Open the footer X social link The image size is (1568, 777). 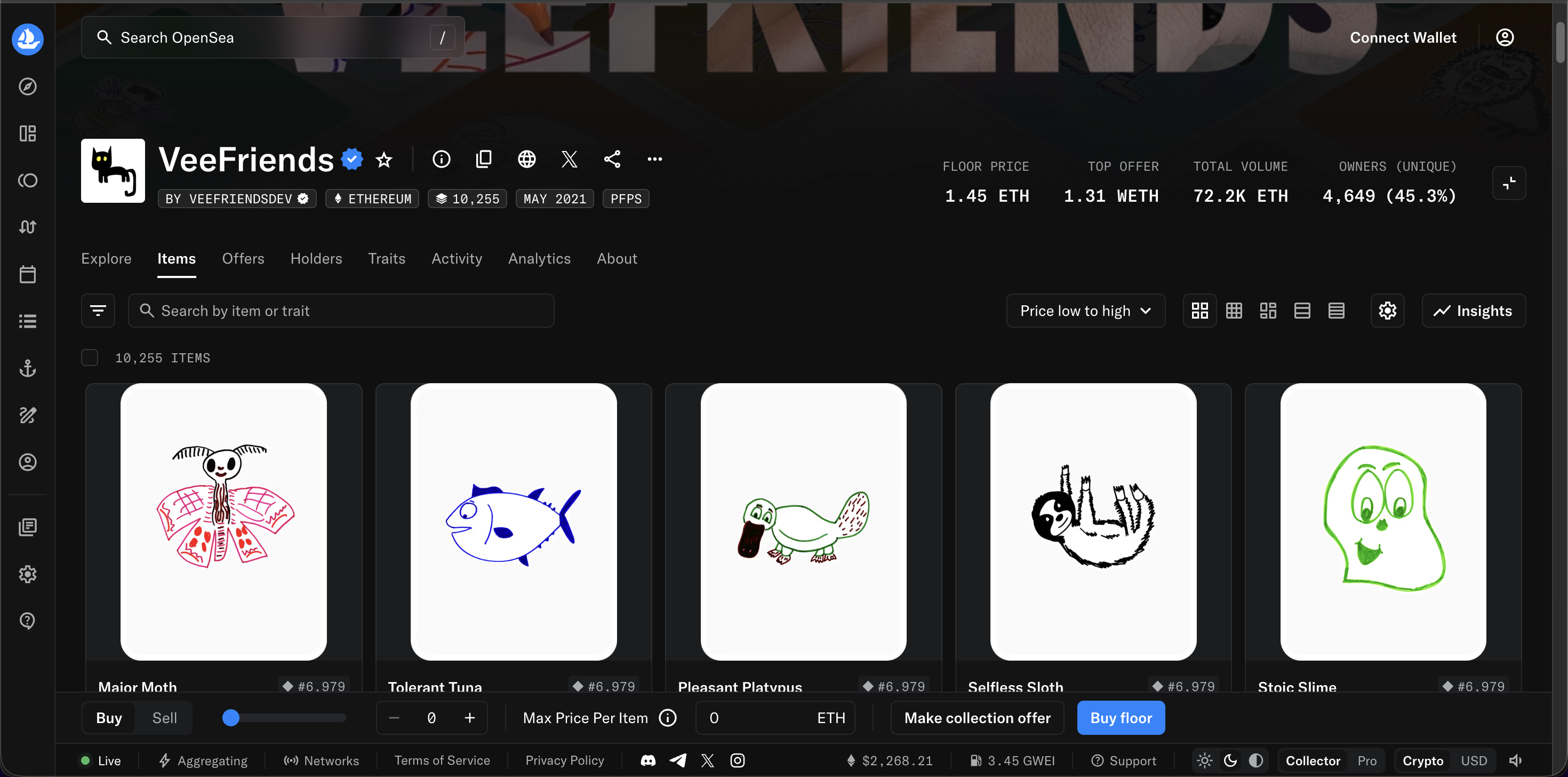[x=707, y=760]
